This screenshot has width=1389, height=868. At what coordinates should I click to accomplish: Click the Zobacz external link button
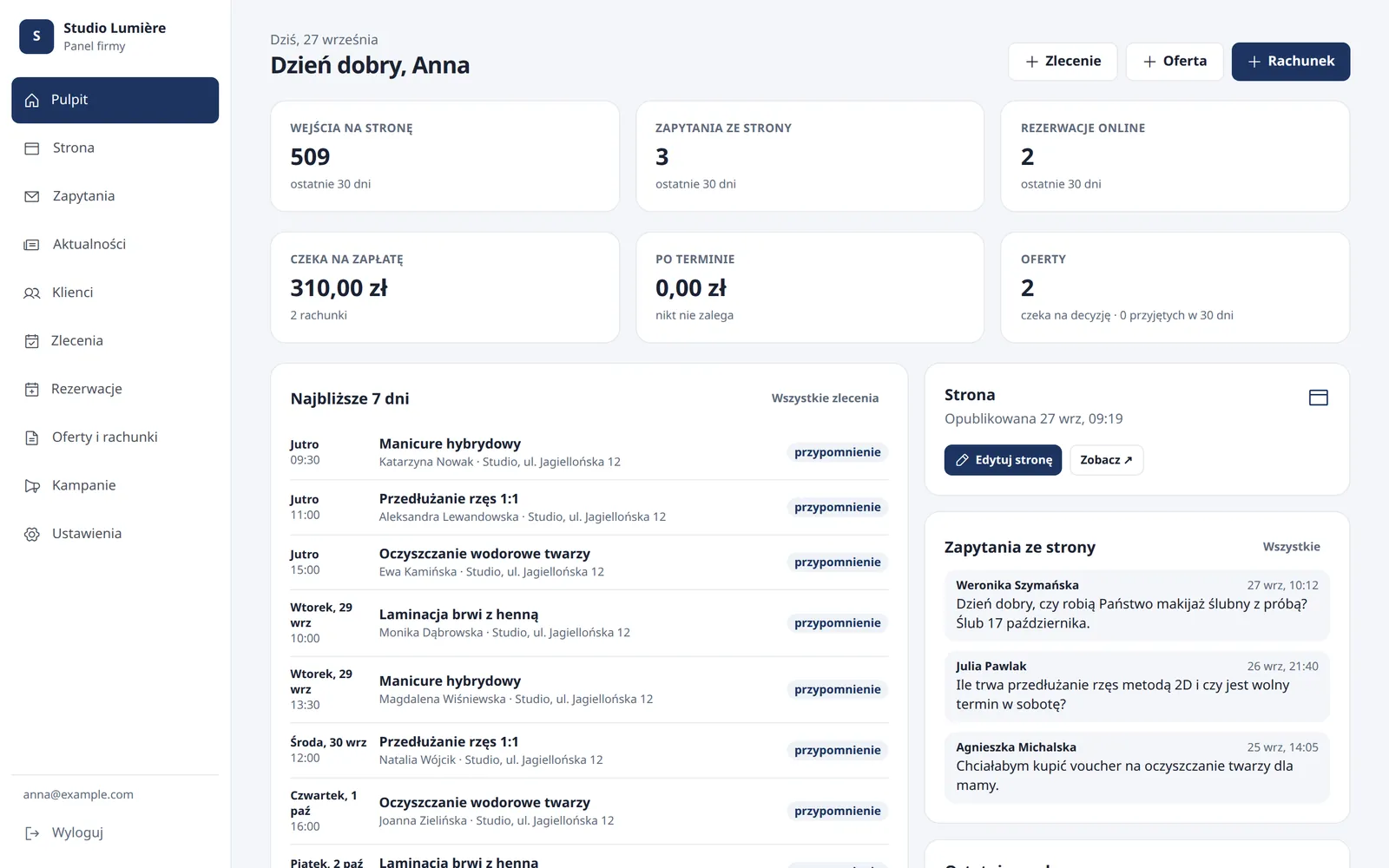coord(1106,460)
